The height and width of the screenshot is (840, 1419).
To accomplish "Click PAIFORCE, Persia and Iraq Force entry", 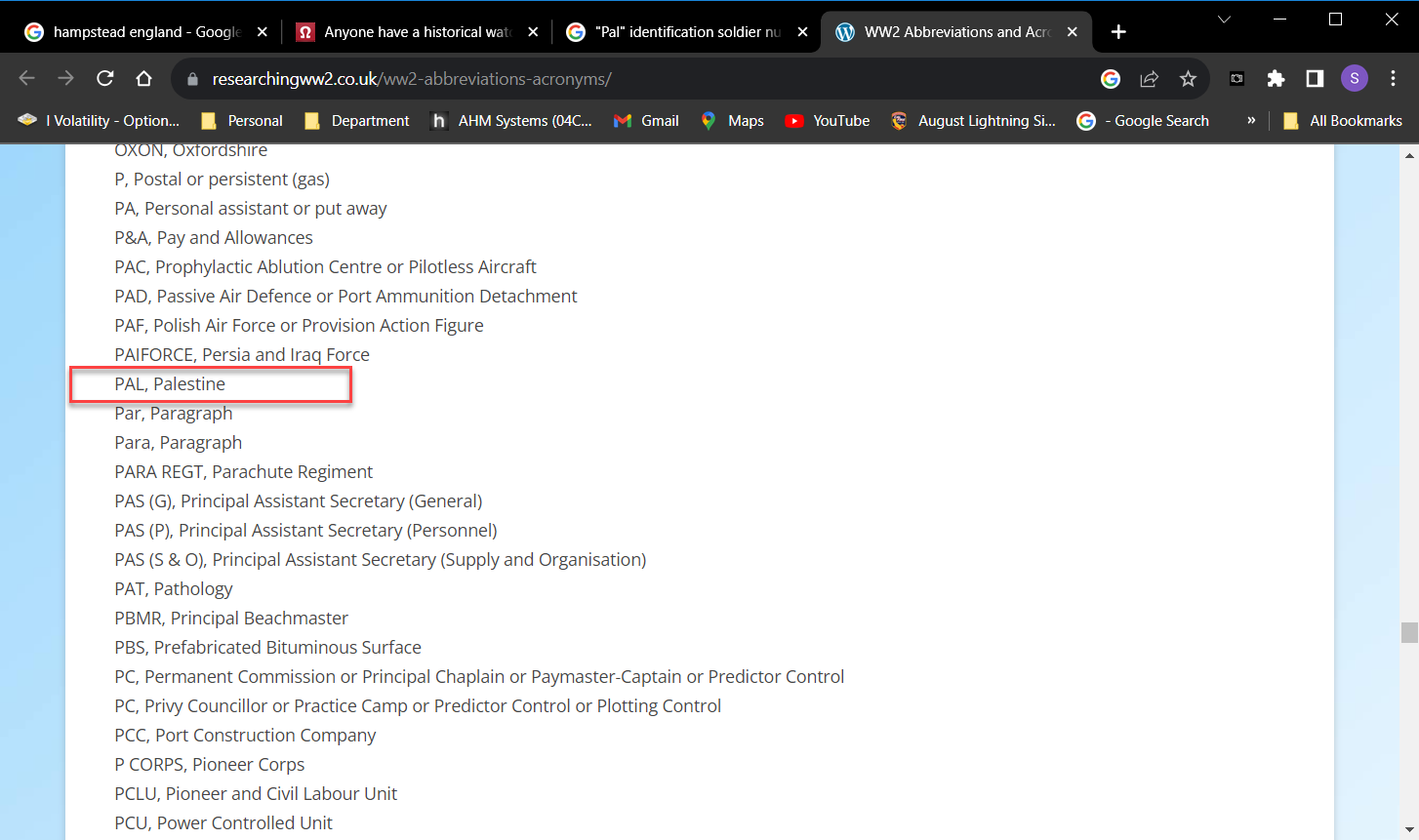I will tap(242, 355).
